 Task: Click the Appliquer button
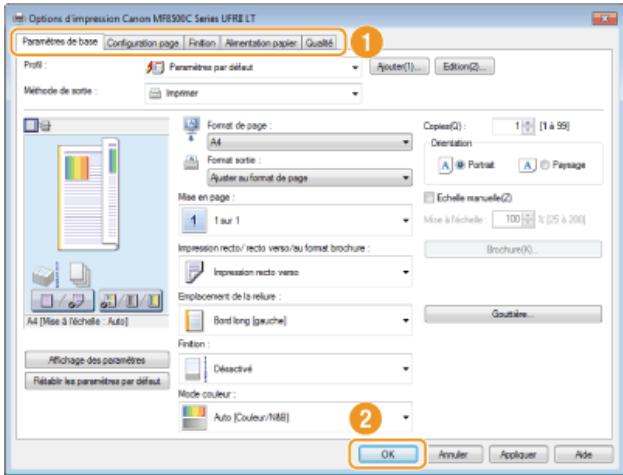tap(518, 454)
